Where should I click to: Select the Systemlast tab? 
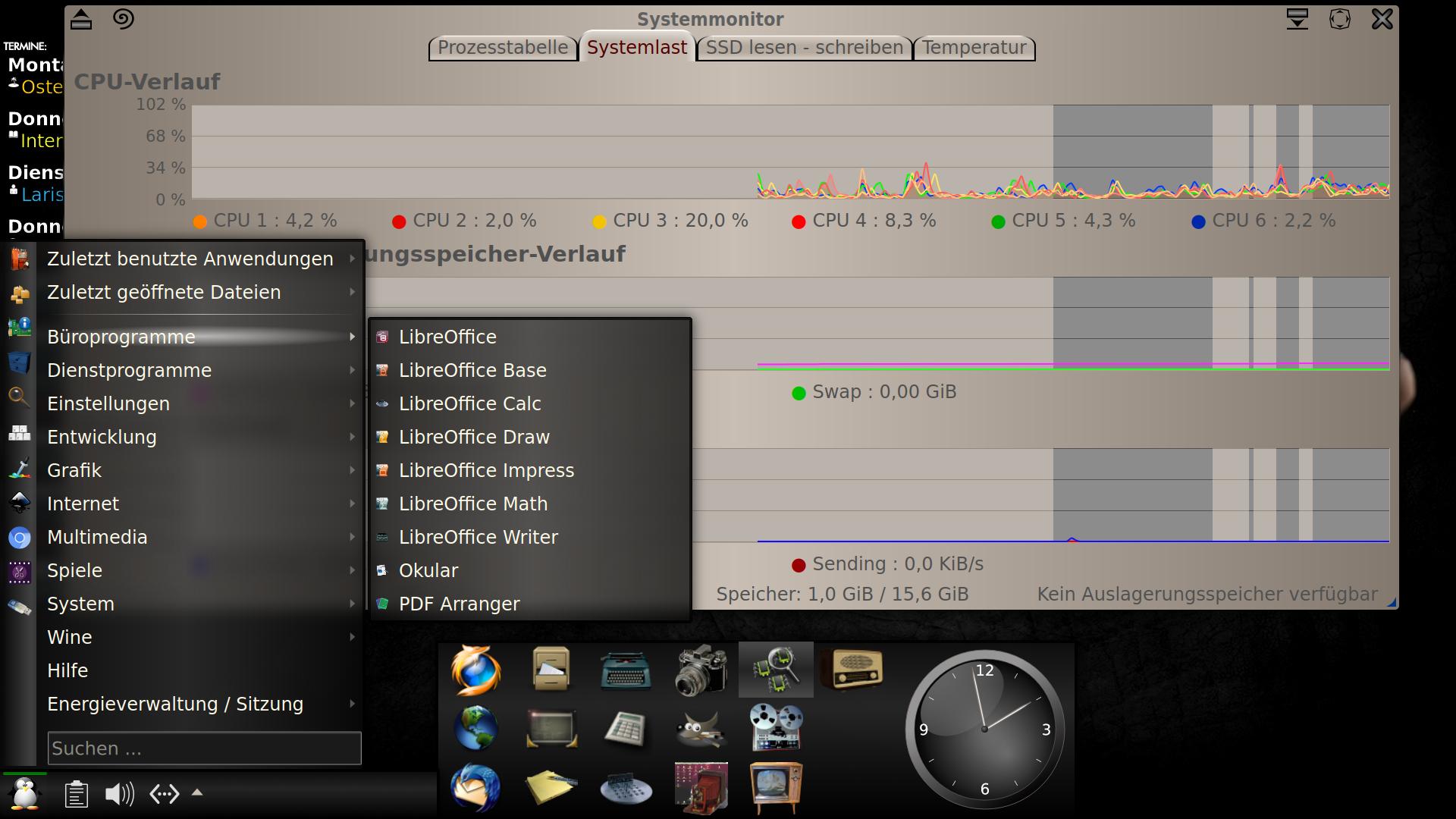coord(637,47)
